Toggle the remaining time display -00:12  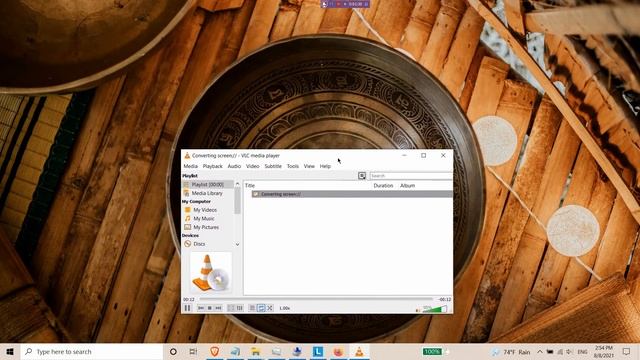pos(444,299)
